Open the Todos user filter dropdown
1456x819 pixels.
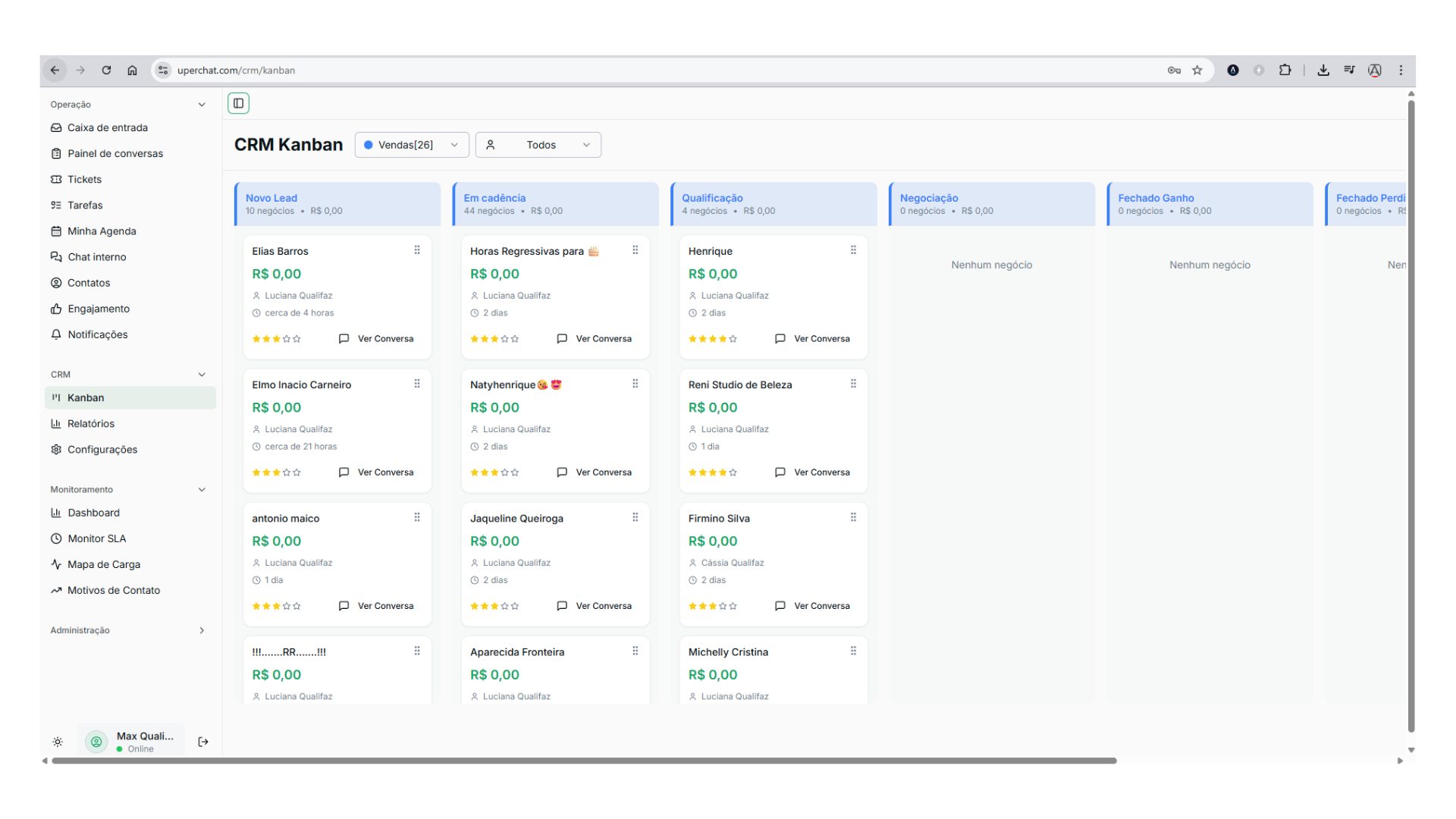tap(538, 145)
